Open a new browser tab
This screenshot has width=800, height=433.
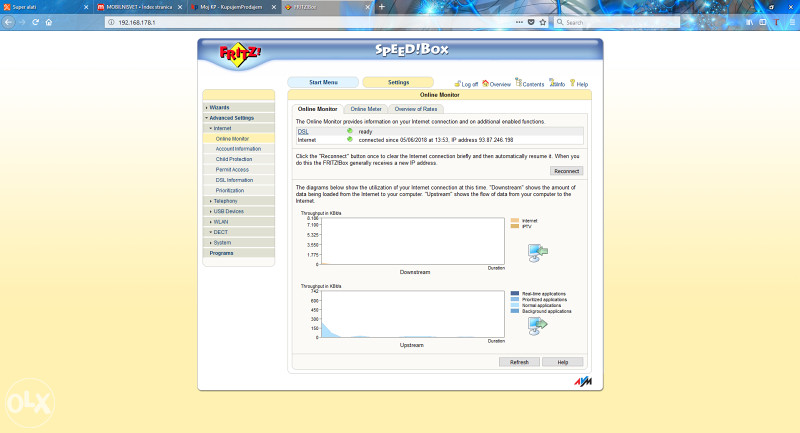click(x=382, y=7)
